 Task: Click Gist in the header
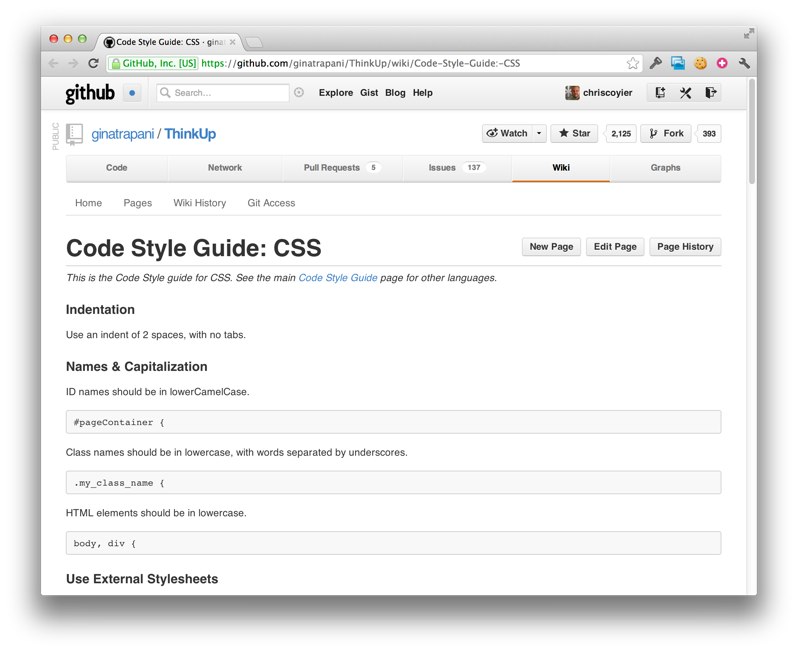tap(369, 93)
